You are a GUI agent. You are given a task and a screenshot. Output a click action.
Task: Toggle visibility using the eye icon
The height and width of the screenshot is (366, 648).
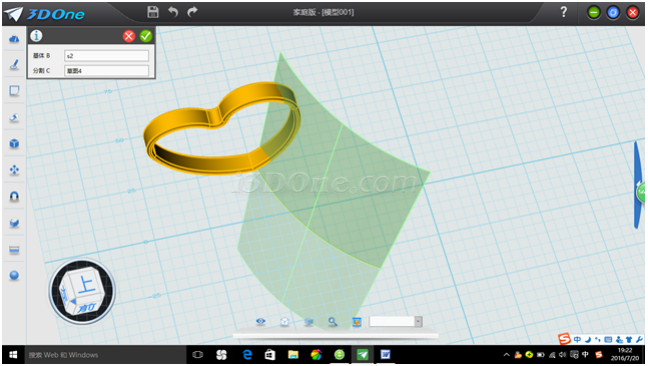coord(261,321)
